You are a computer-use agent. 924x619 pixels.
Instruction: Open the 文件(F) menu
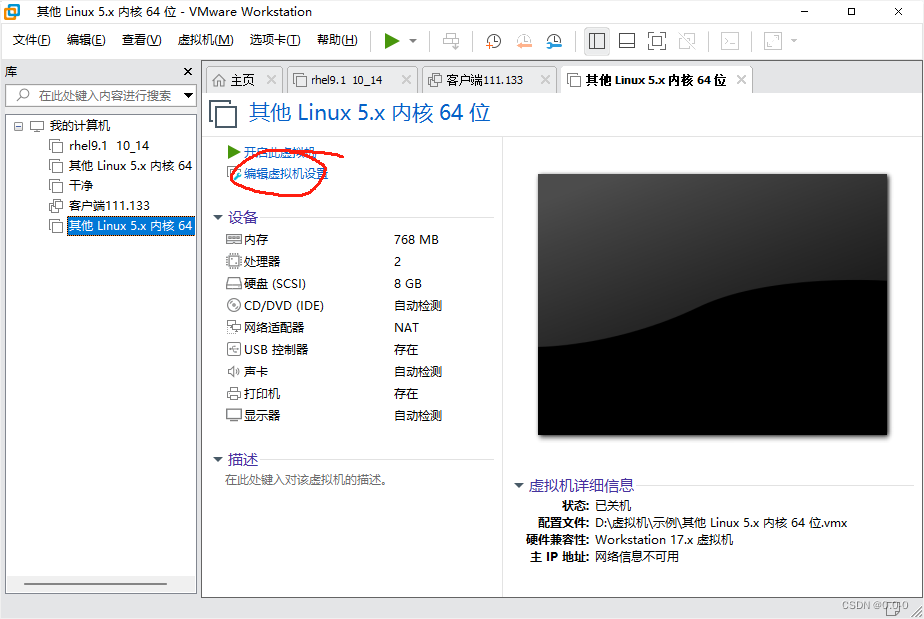pos(32,40)
